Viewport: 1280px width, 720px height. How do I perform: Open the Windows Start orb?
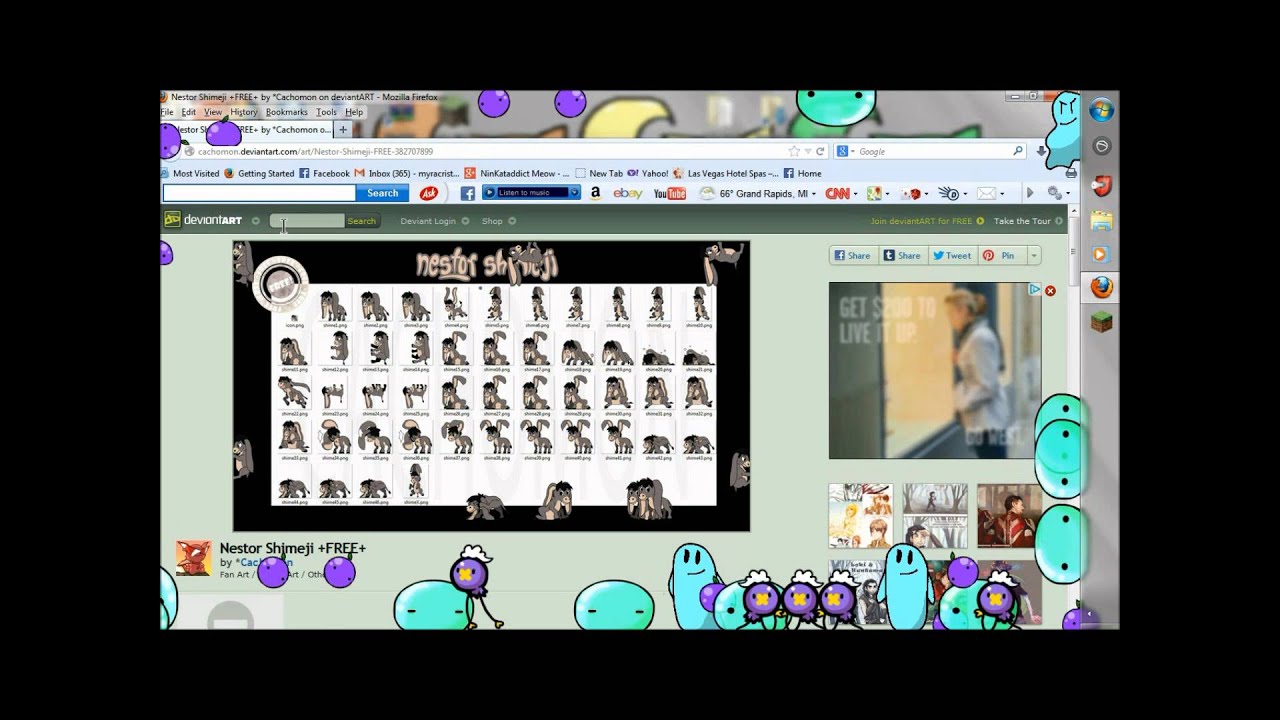pos(1101,109)
